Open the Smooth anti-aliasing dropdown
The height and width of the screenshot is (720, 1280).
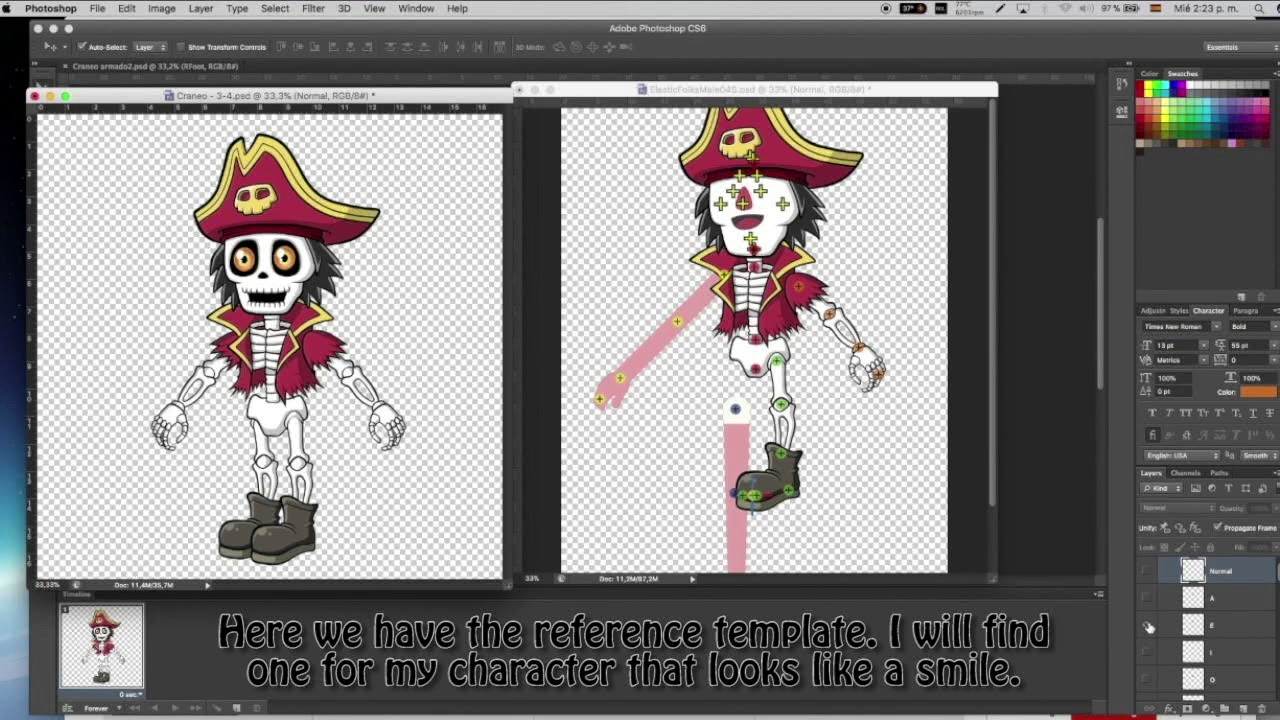(x=1259, y=456)
